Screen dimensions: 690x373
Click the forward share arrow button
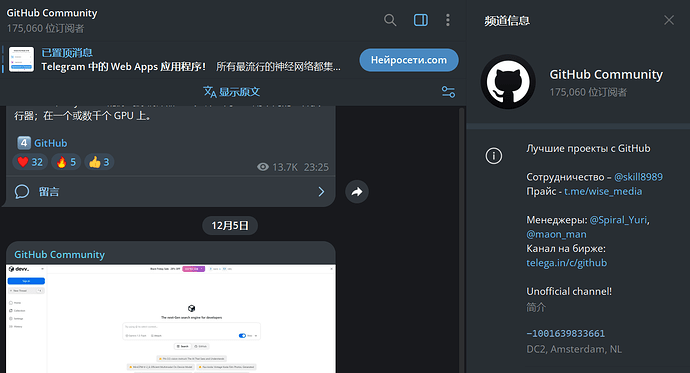click(x=357, y=191)
